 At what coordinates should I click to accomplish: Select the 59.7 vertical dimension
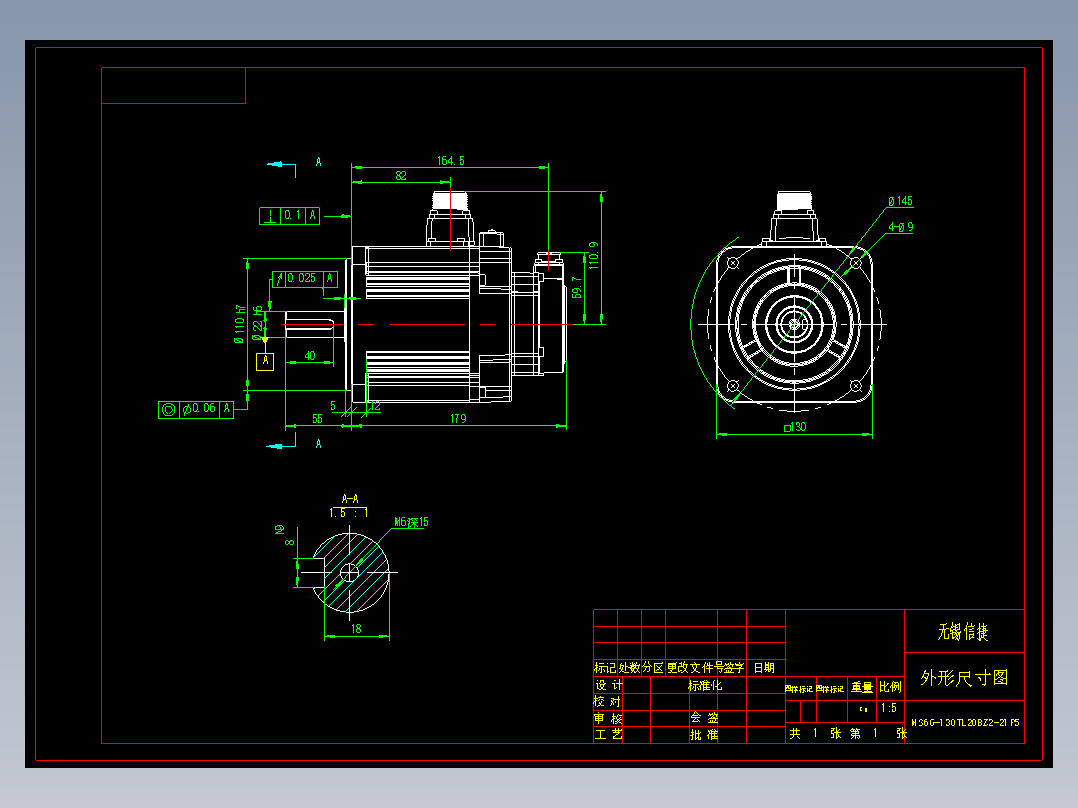577,287
